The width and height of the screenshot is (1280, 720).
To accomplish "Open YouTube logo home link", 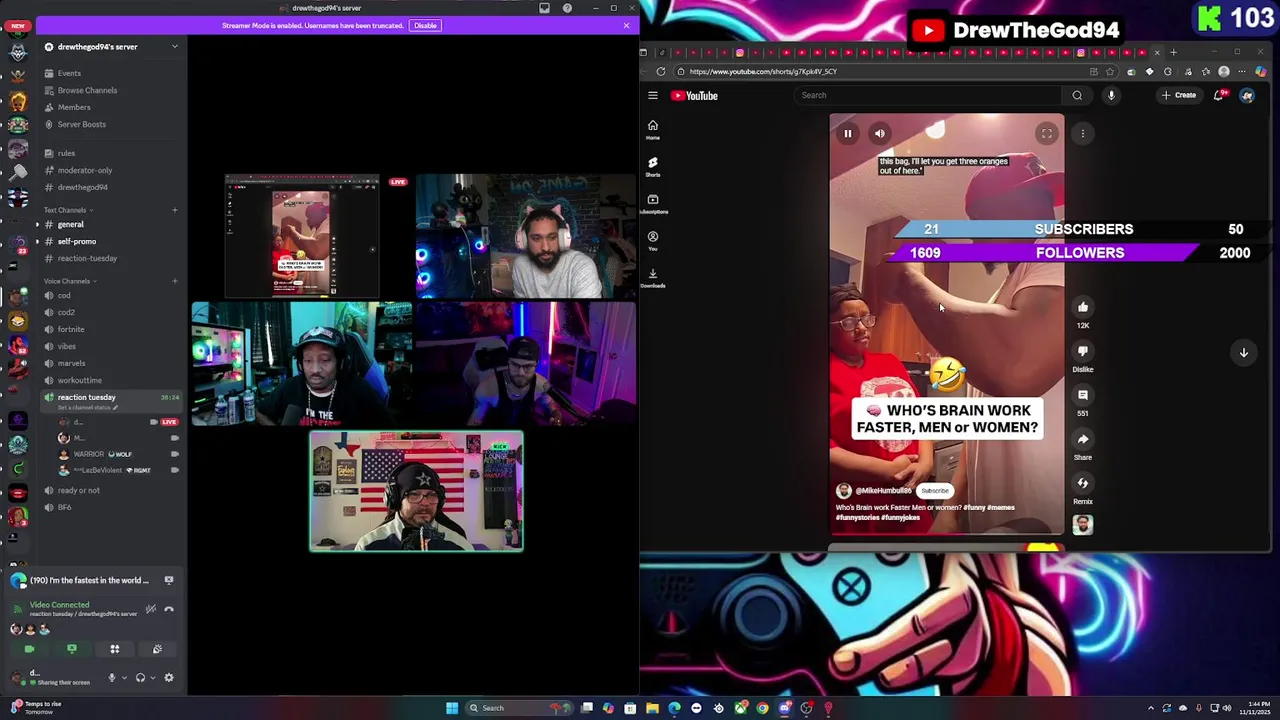I will click(695, 96).
